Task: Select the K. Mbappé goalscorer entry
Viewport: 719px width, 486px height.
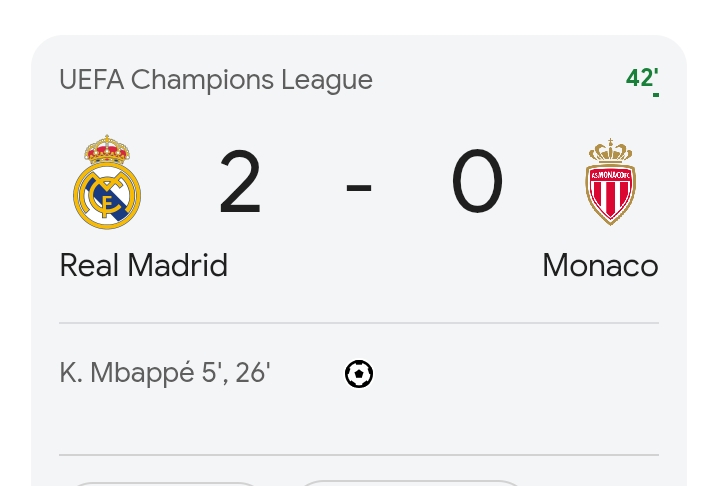Action: click(x=128, y=373)
